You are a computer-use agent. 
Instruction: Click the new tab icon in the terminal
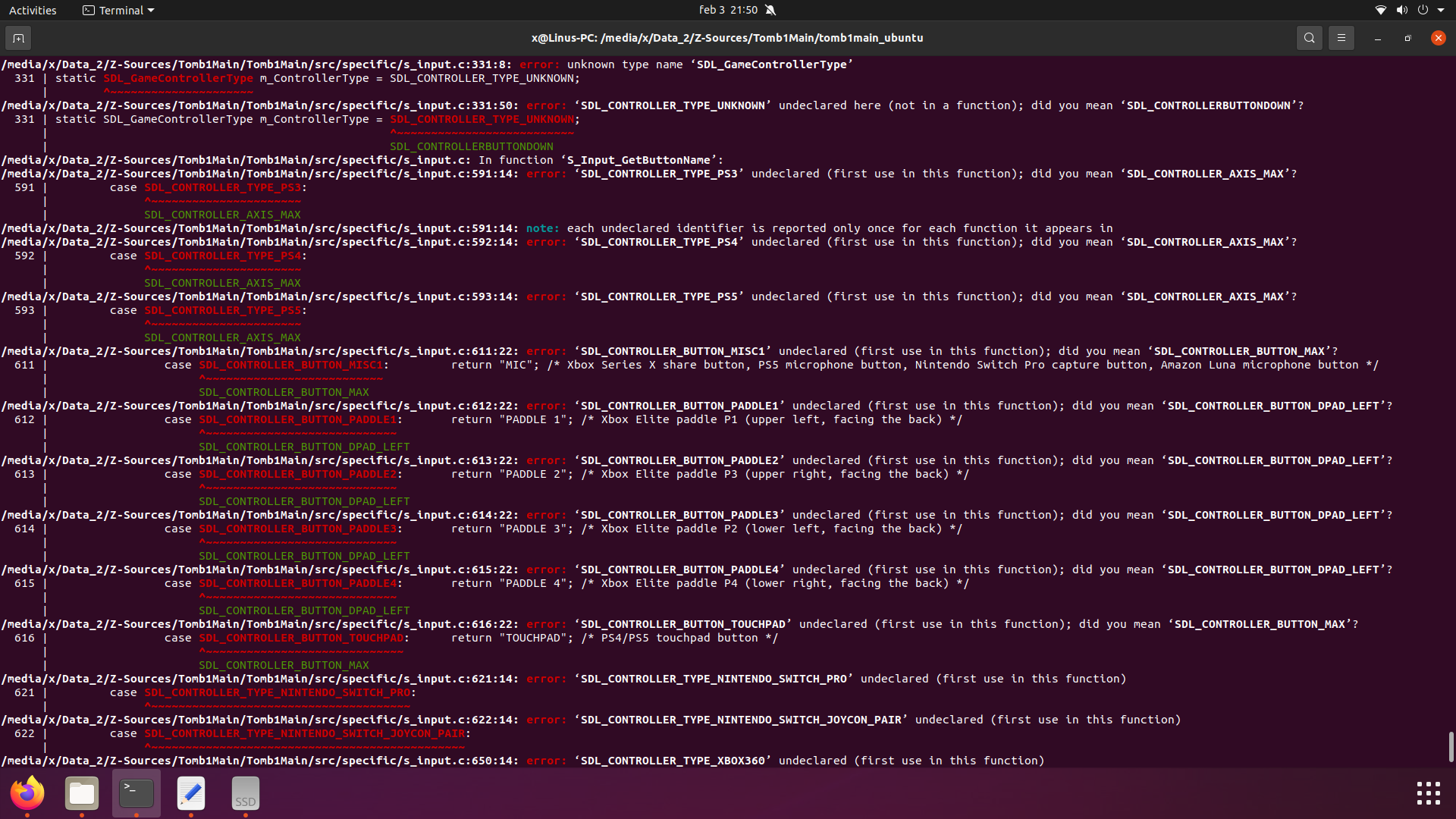[18, 38]
